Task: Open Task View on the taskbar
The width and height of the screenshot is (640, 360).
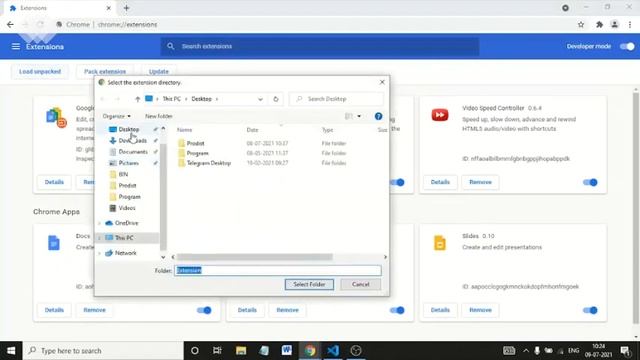Action: [x=217, y=351]
